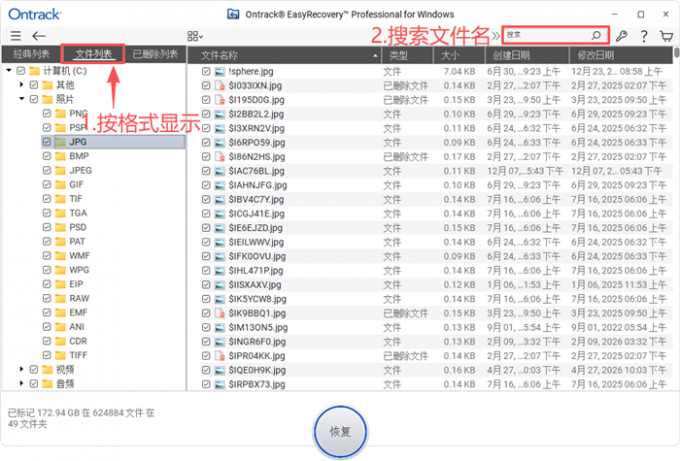The width and height of the screenshot is (680, 461).
Task: Select the PAT folder icon
Action: 60,242
